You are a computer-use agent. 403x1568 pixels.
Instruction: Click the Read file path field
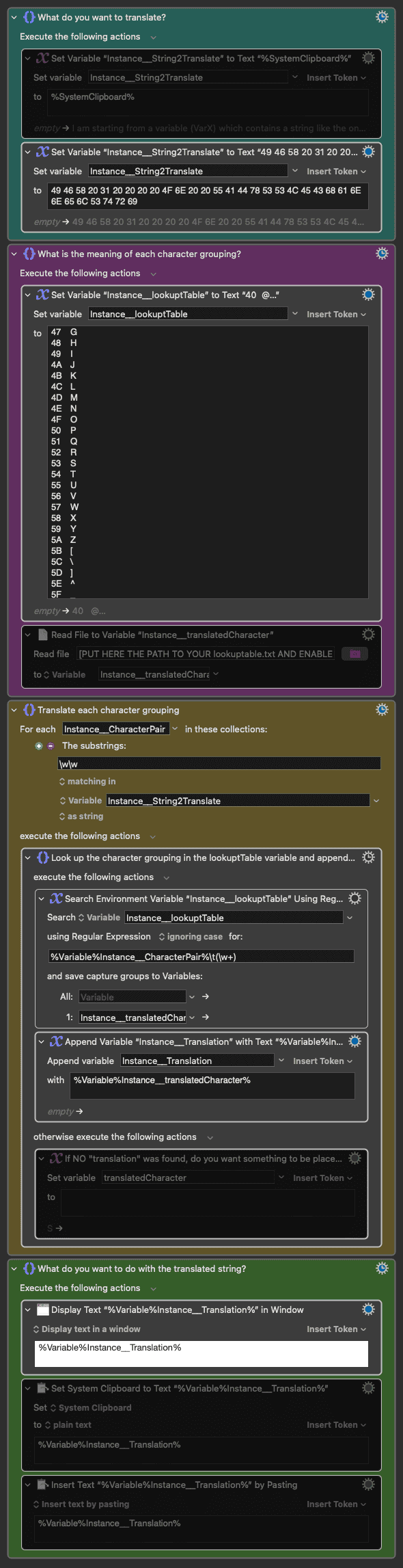206,654
